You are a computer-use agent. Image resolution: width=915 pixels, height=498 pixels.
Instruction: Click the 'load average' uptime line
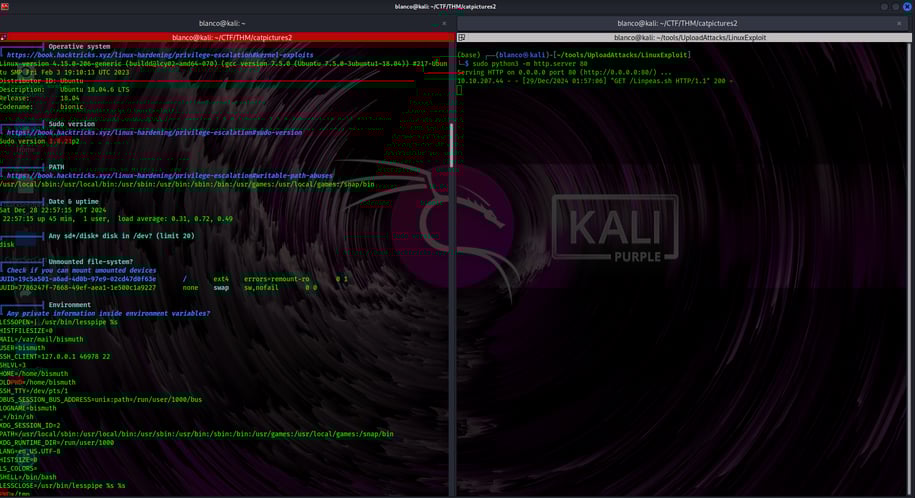coord(117,219)
